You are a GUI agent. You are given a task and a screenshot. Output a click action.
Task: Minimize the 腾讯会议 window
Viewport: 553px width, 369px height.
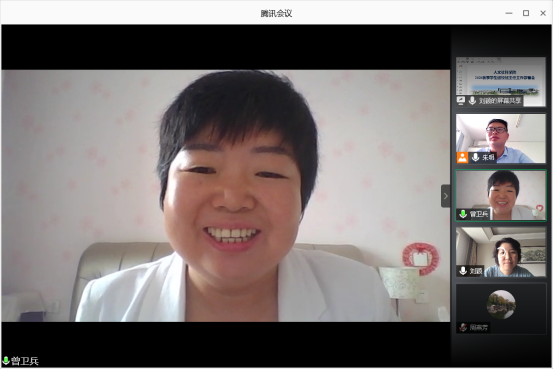pos(509,13)
